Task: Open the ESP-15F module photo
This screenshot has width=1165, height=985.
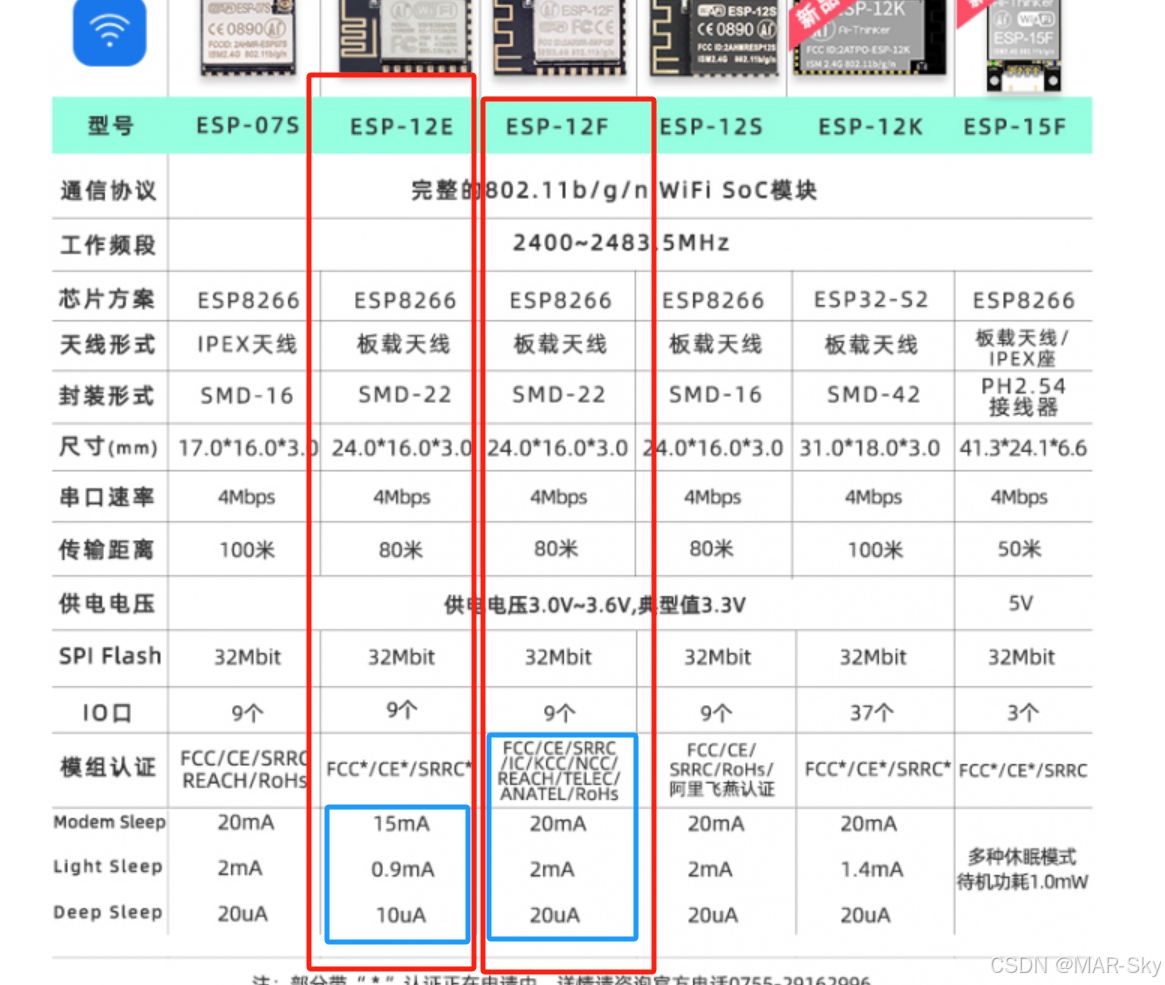Action: click(x=1022, y=45)
